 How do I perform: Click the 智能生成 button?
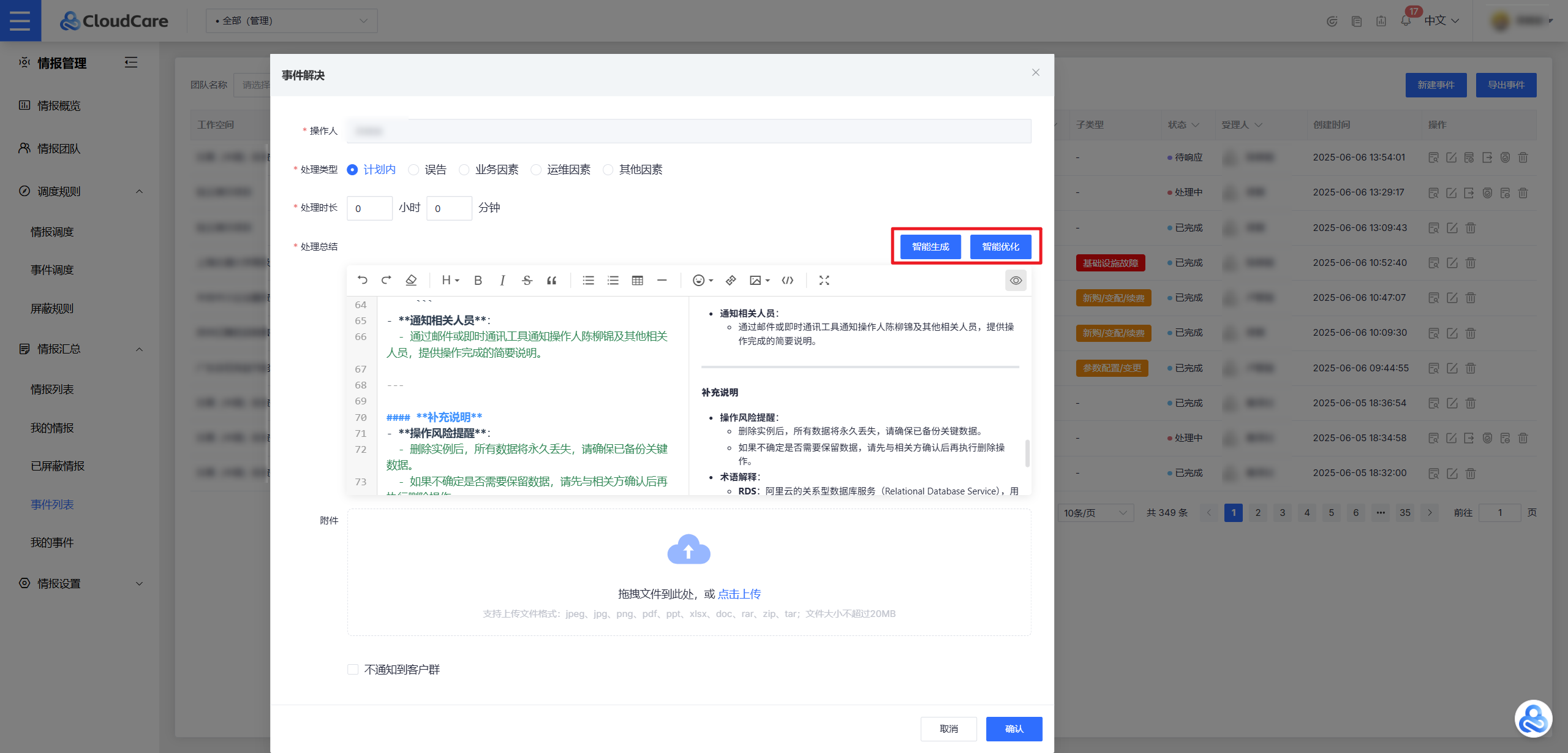coord(930,246)
